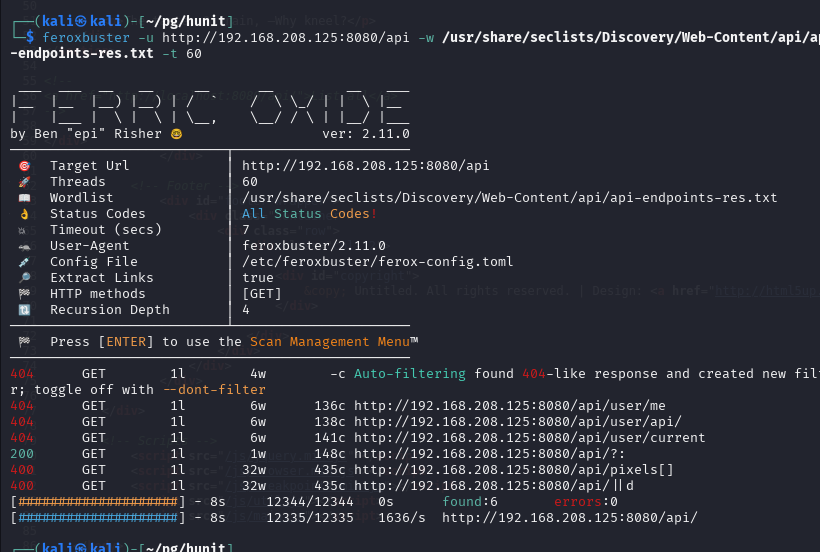The image size is (820, 552).
Task: Click the '148c' size on the 200 row
Action: coord(329,454)
